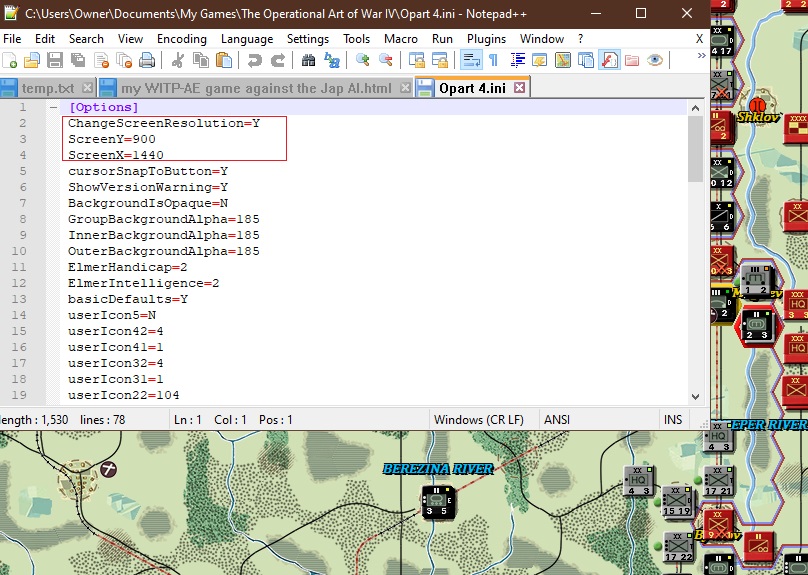Click the Redo arrow icon
The image size is (808, 575).
pos(278,60)
